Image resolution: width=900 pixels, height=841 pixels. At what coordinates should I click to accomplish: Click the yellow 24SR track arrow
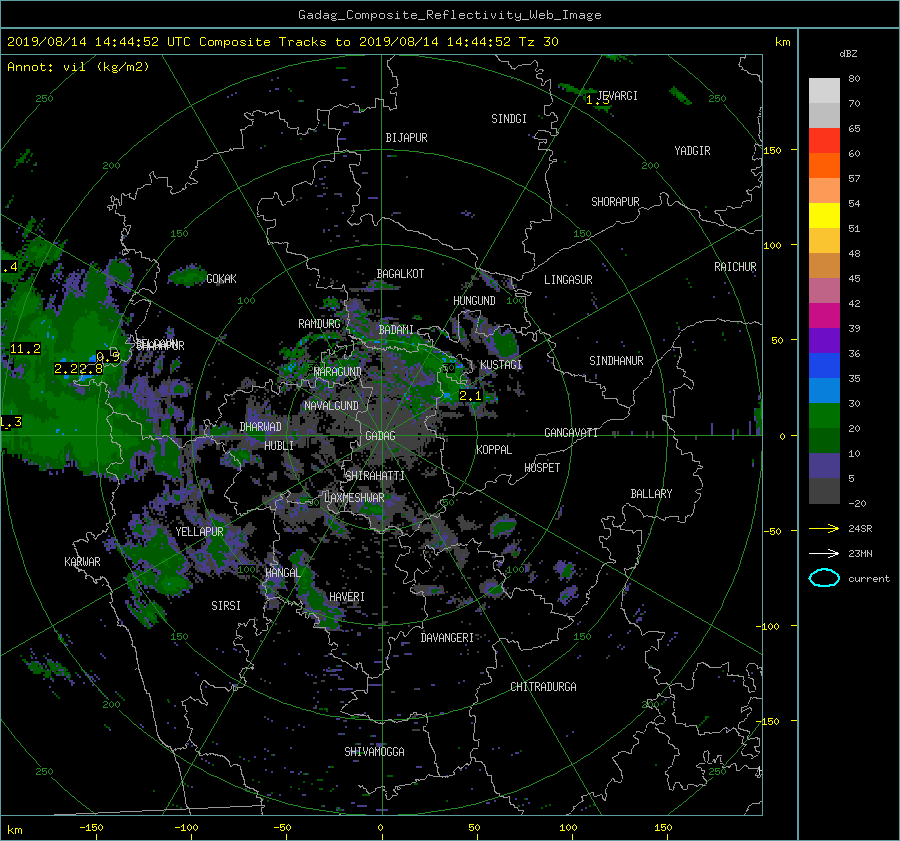[824, 528]
